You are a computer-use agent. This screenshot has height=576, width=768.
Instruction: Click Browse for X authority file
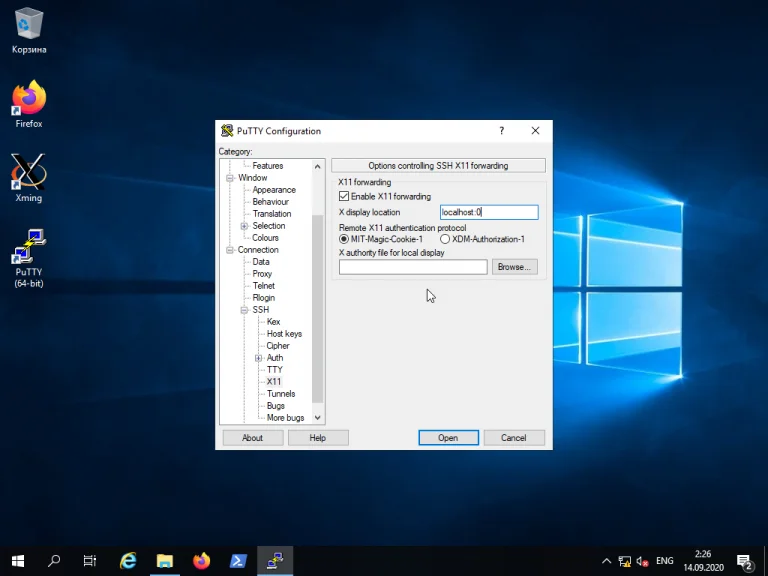click(x=514, y=267)
